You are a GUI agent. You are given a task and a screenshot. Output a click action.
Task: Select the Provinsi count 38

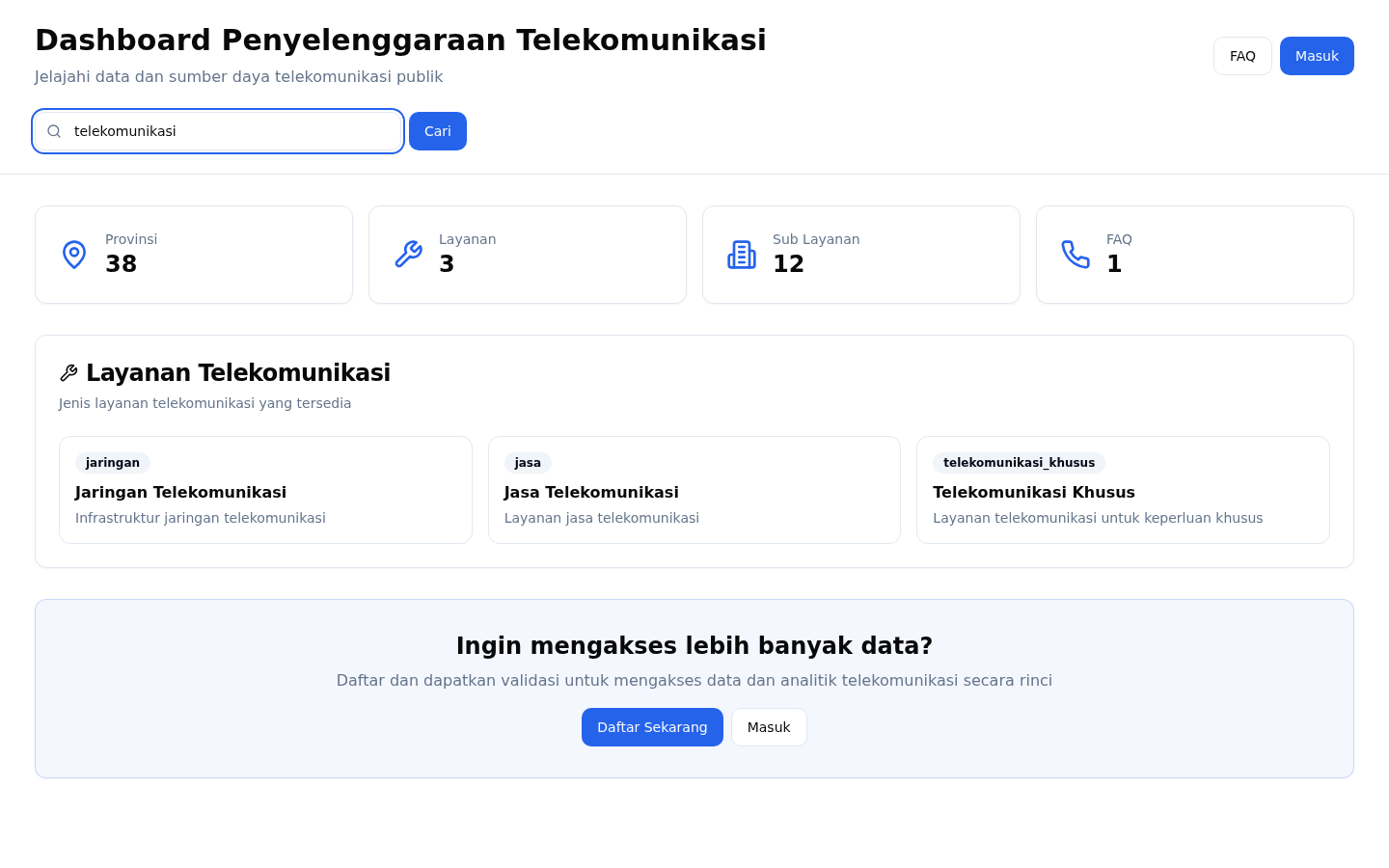click(x=121, y=264)
